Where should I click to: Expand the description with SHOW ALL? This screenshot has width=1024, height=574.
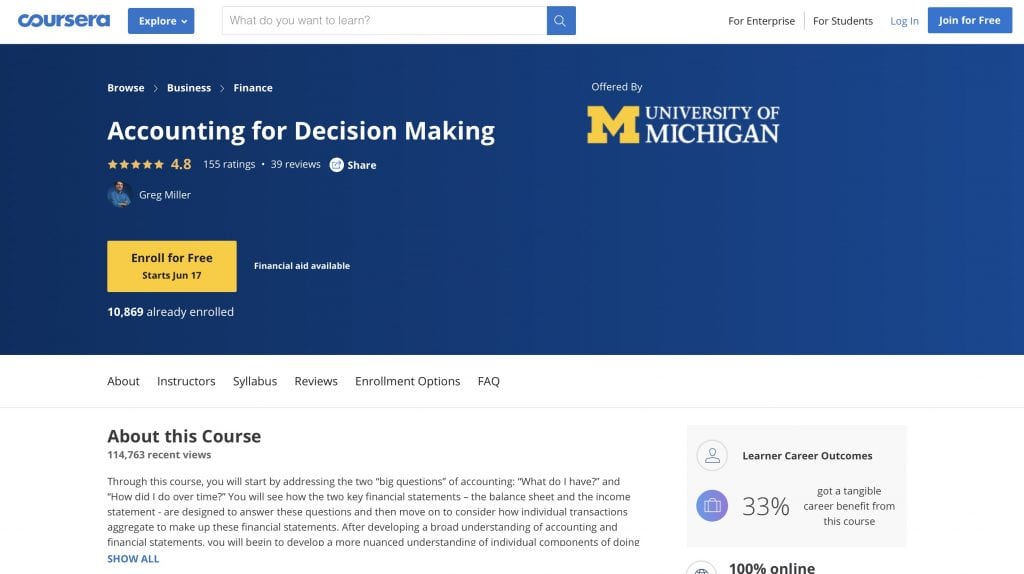point(133,558)
